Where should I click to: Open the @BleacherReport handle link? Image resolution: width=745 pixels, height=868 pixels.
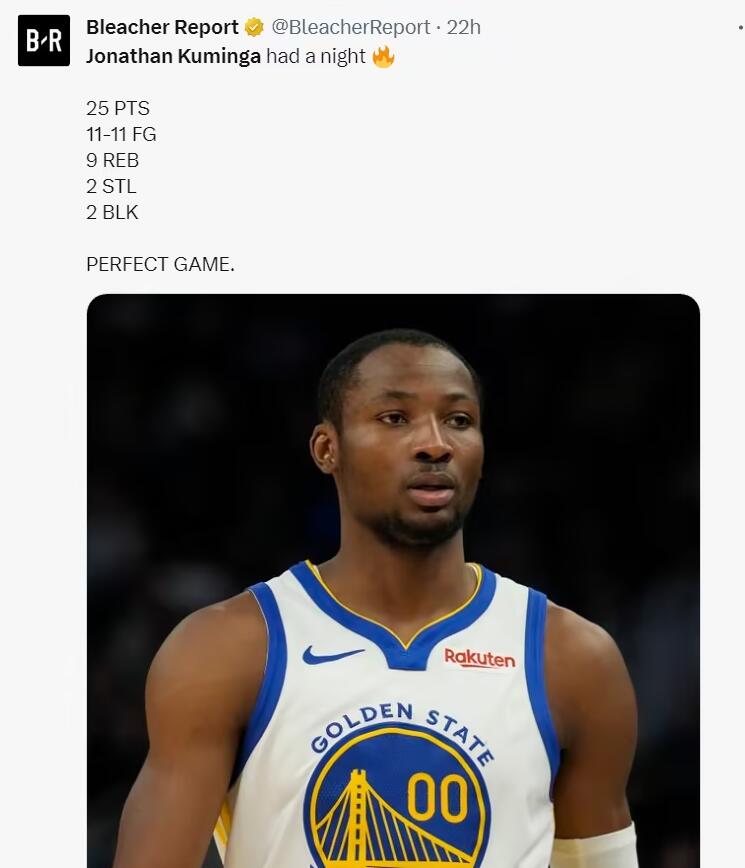point(350,27)
